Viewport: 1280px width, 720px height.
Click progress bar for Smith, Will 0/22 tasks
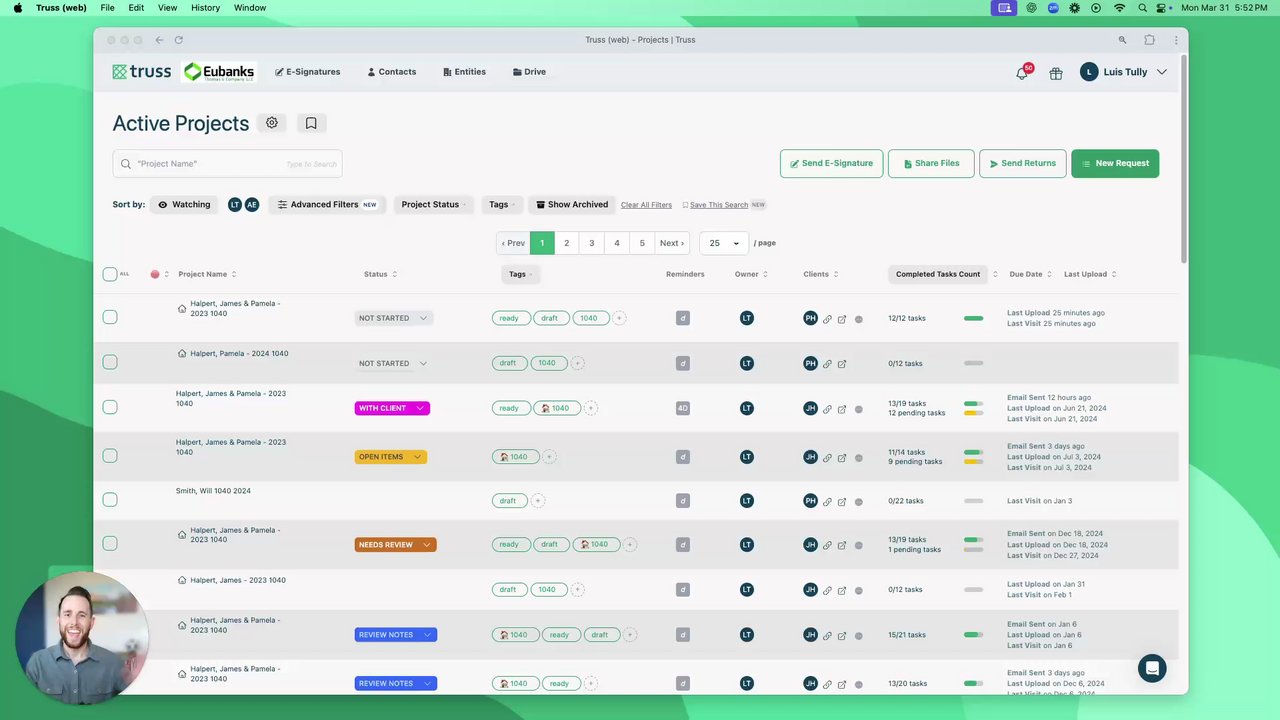pyautogui.click(x=973, y=501)
